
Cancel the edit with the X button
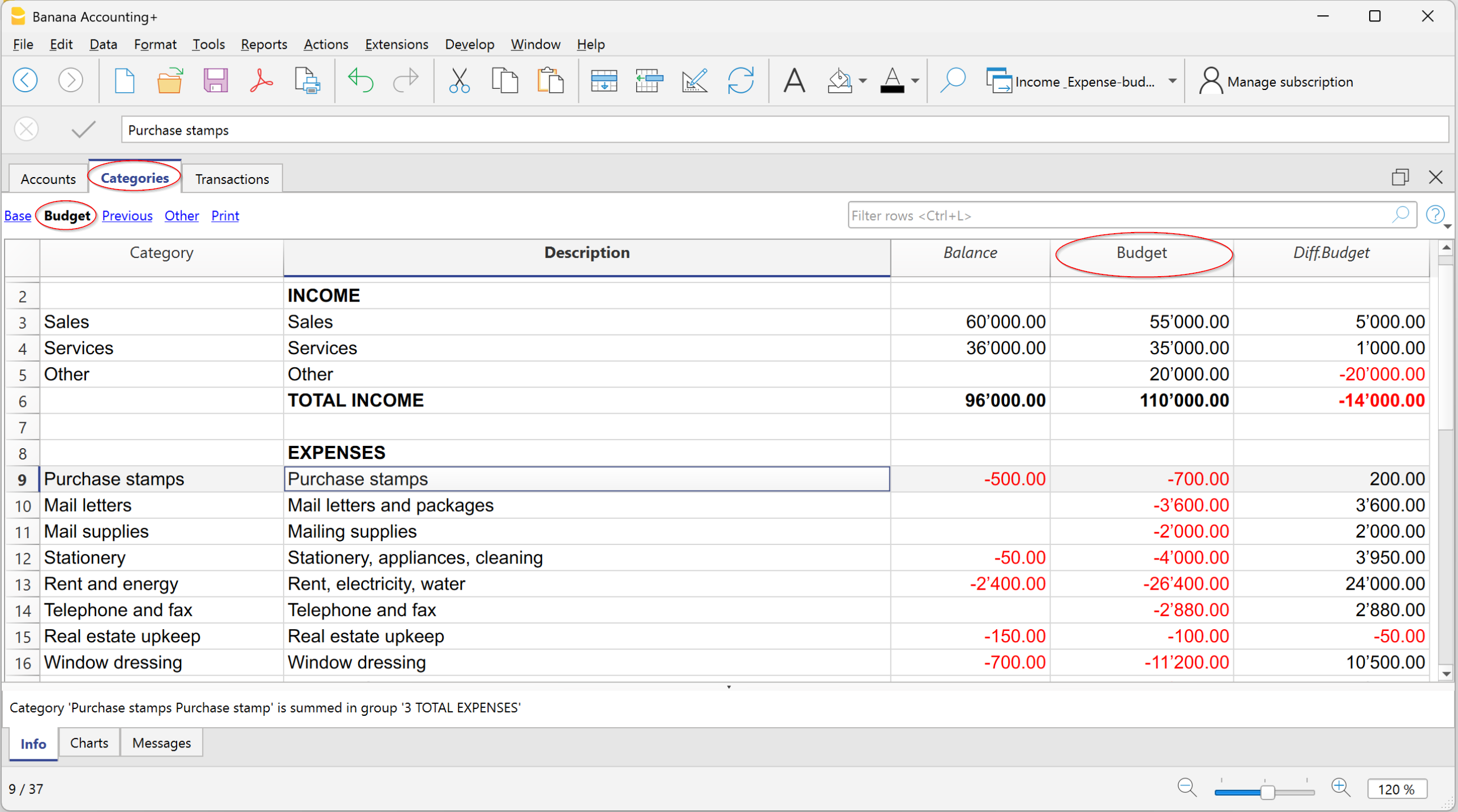(26, 130)
